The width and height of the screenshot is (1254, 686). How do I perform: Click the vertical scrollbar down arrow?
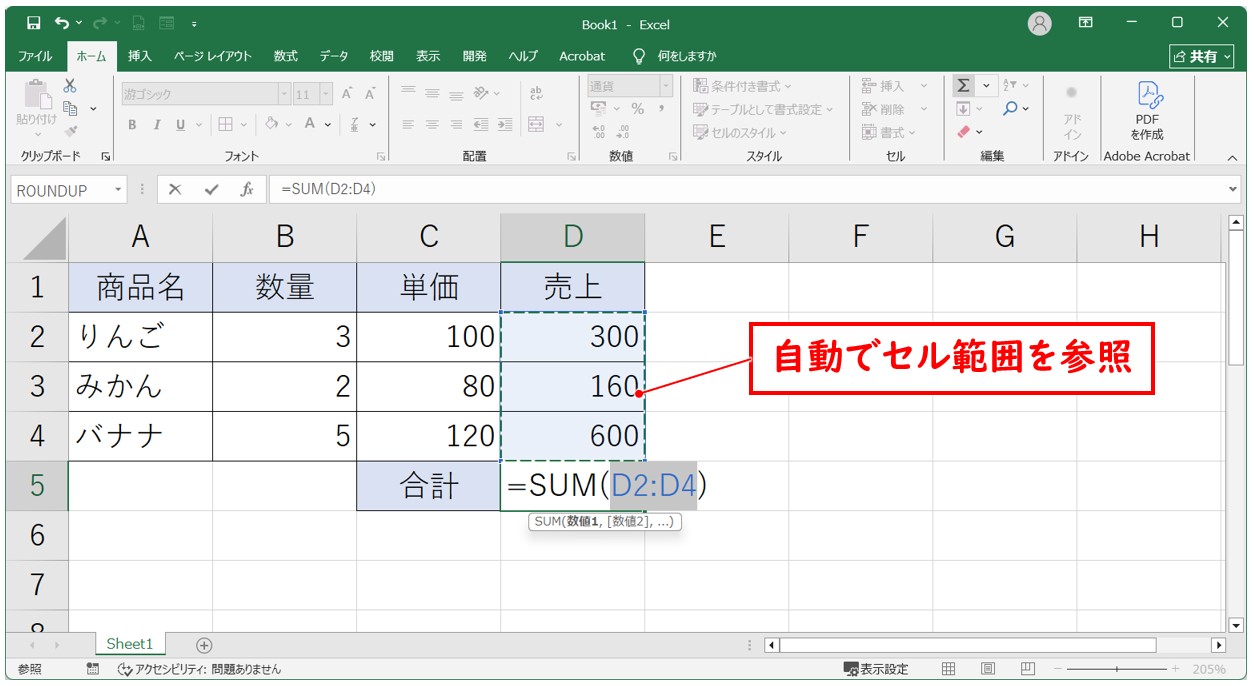1237,625
